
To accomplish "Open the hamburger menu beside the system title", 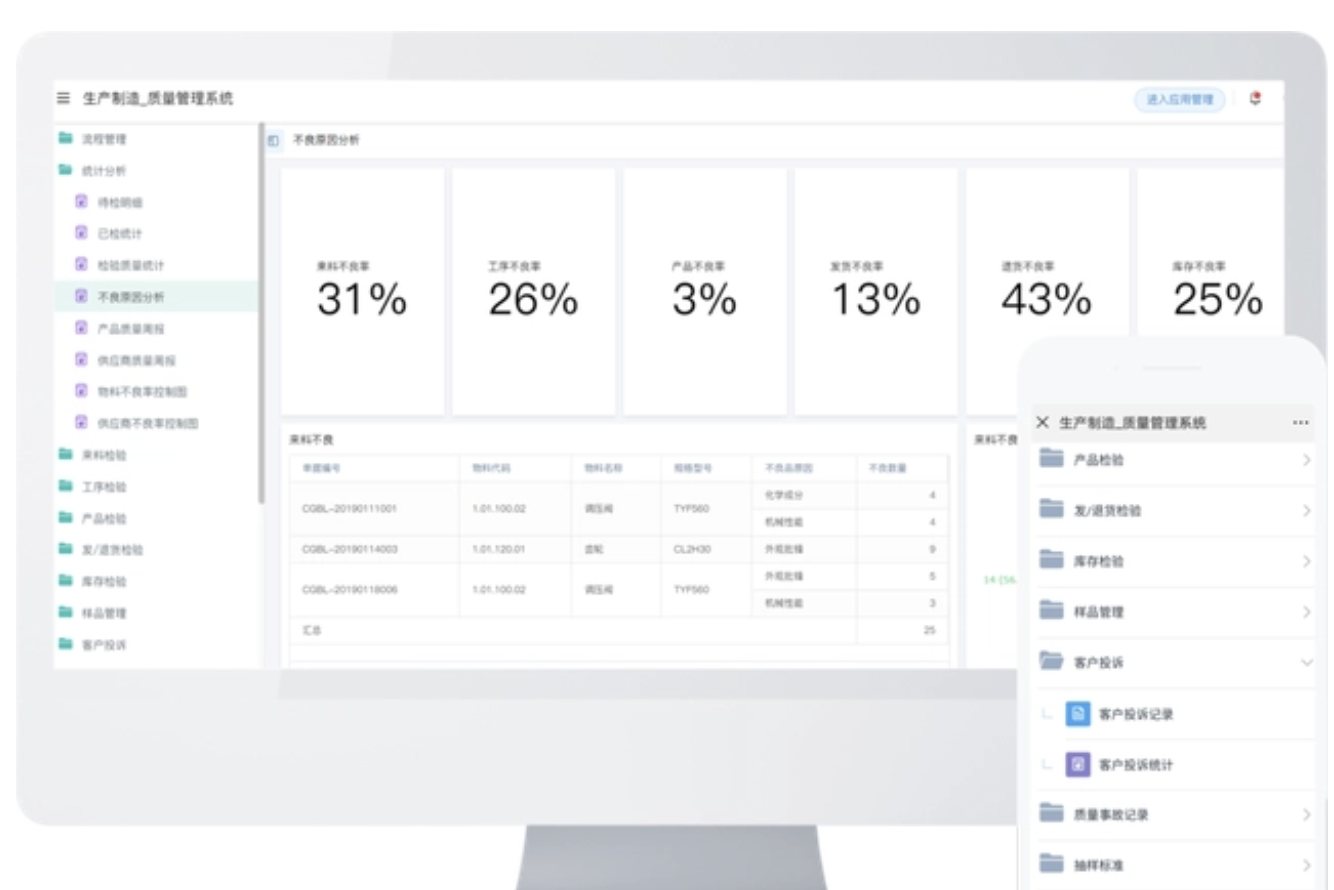I will pyautogui.click(x=64, y=99).
